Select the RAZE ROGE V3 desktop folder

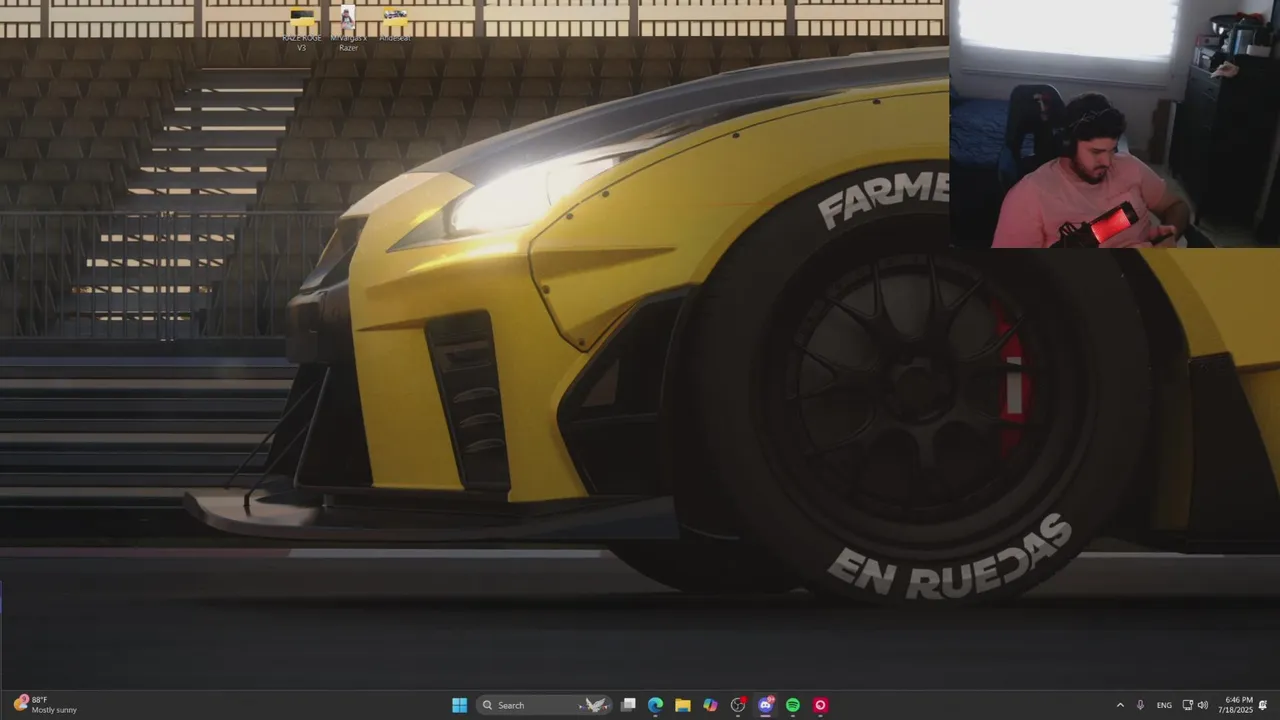302,30
